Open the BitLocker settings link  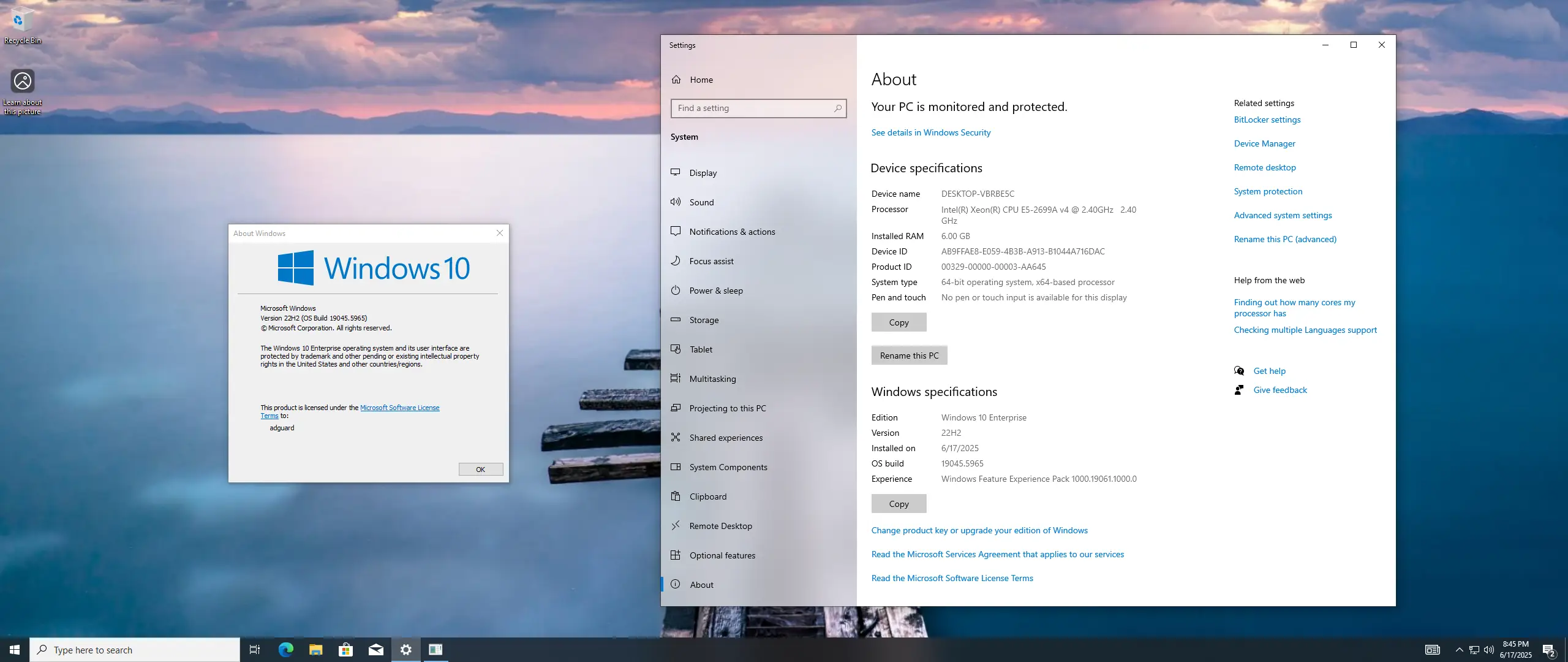click(x=1267, y=120)
